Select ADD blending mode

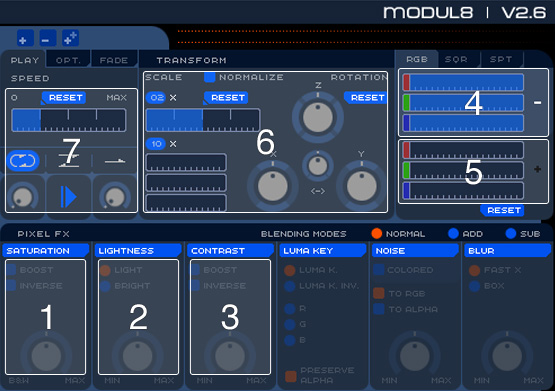point(453,233)
